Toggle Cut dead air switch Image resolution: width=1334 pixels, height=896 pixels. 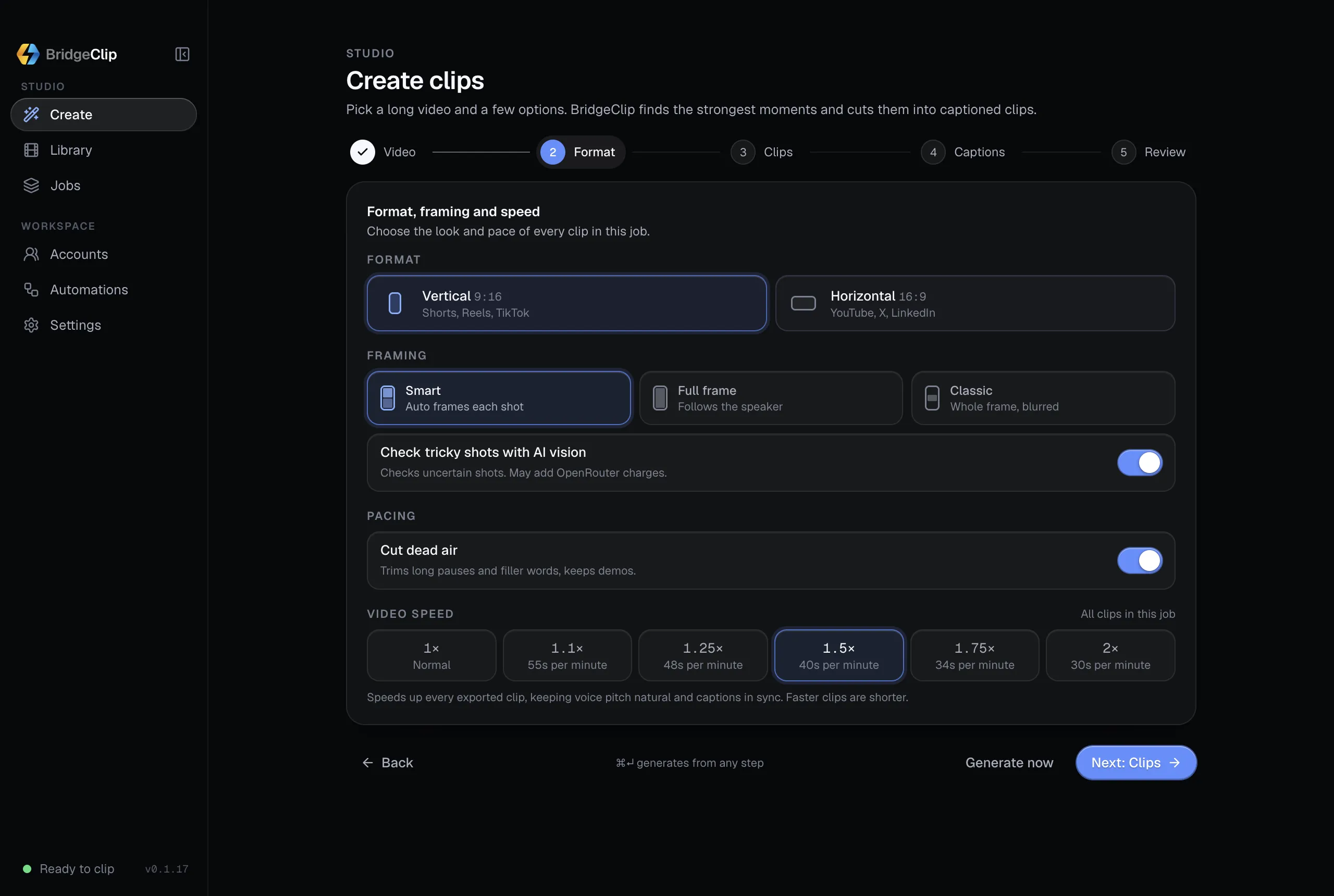point(1140,561)
